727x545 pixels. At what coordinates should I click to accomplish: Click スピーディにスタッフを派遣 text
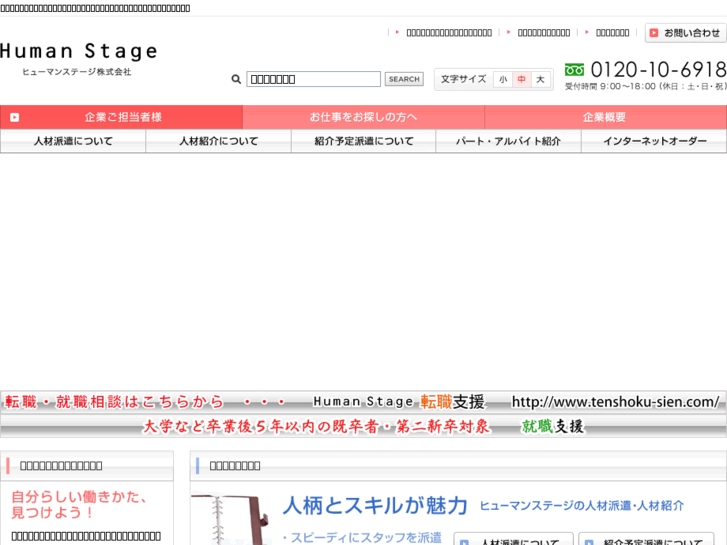coord(362,538)
